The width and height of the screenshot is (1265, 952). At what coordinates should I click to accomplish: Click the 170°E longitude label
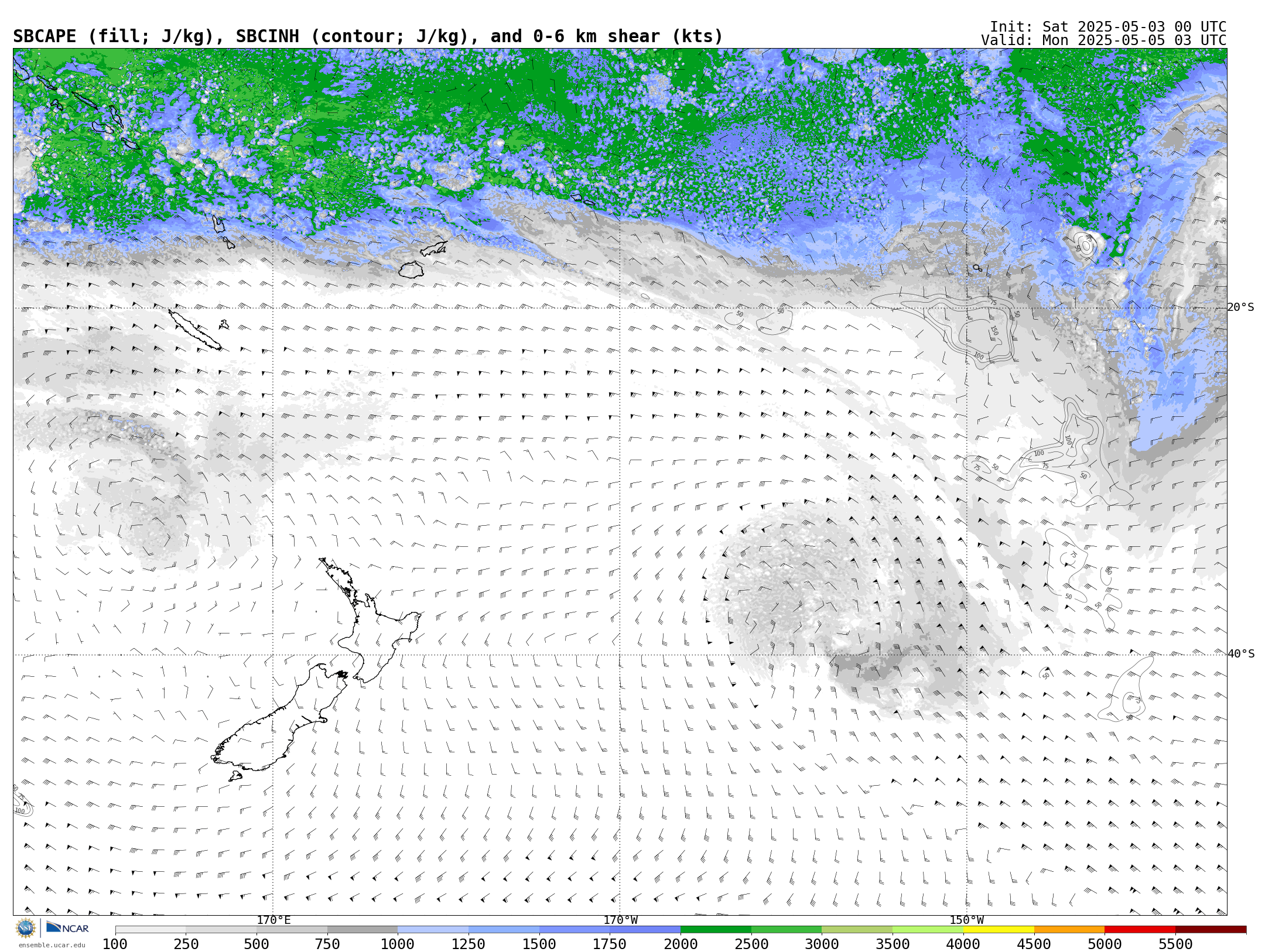[x=273, y=920]
